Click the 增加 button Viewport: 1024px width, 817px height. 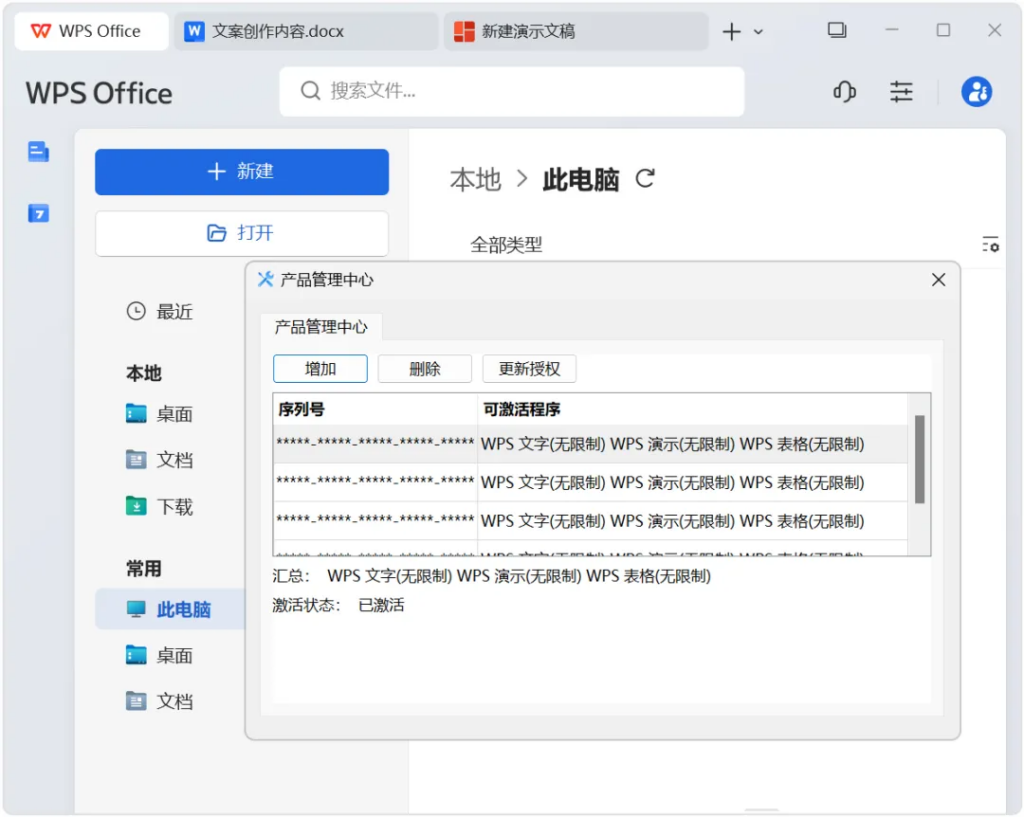(x=320, y=369)
